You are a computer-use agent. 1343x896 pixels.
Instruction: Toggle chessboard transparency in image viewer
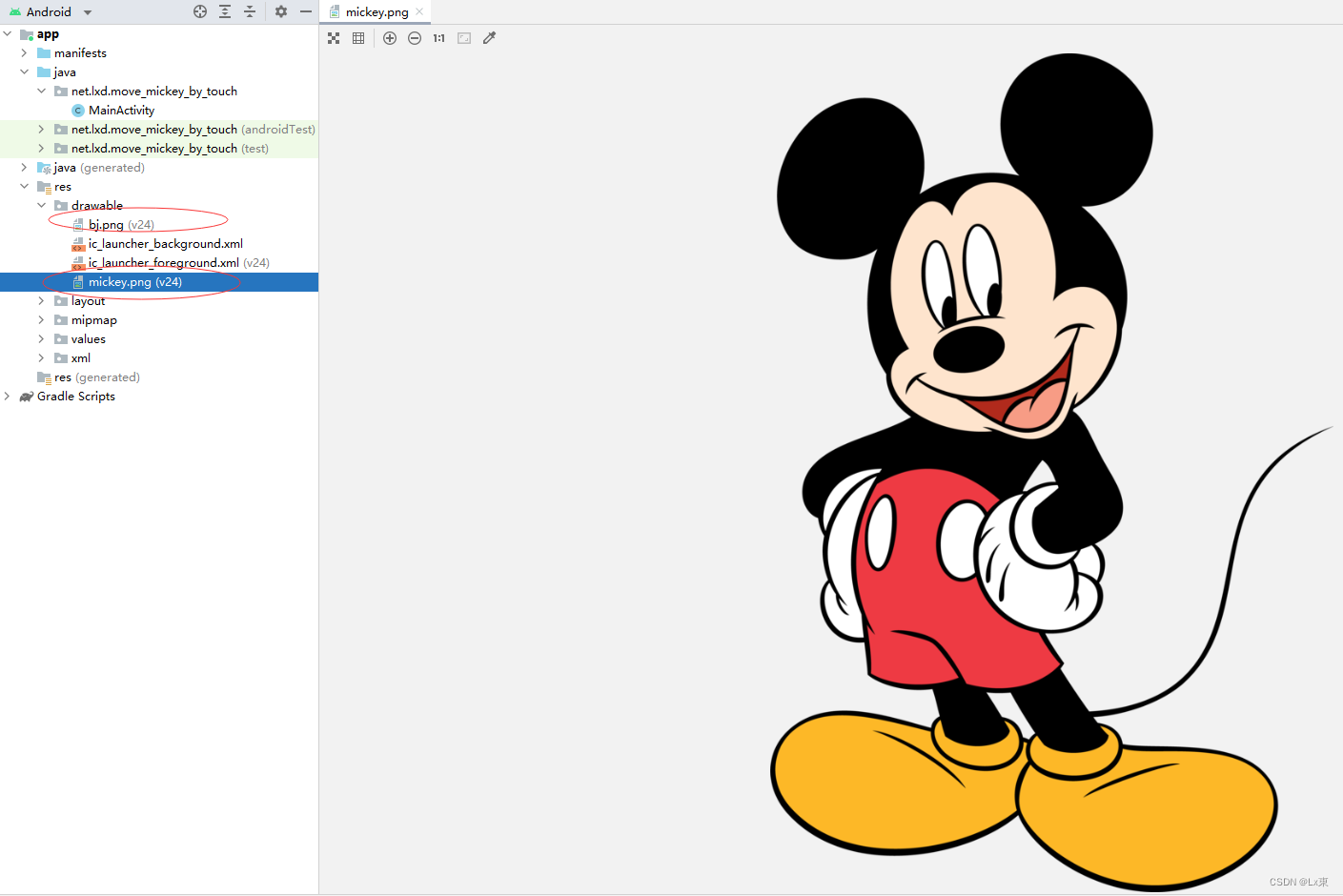[334, 38]
